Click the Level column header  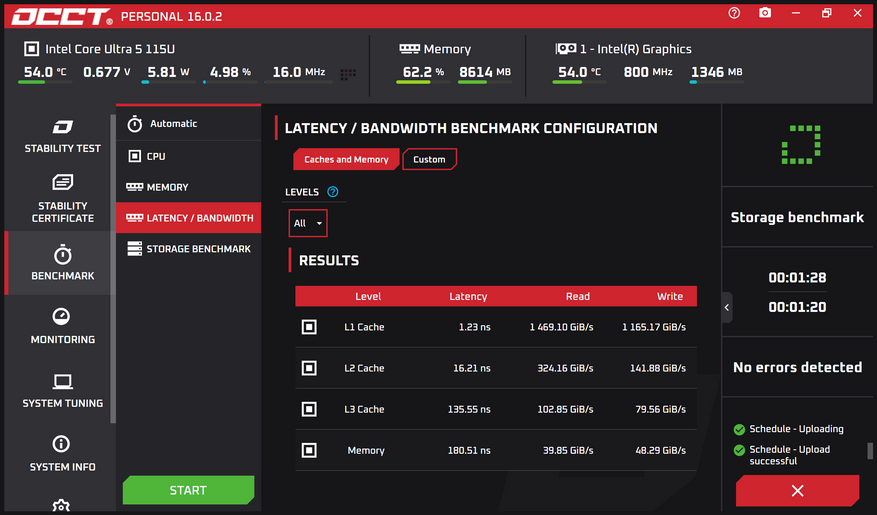(x=367, y=296)
